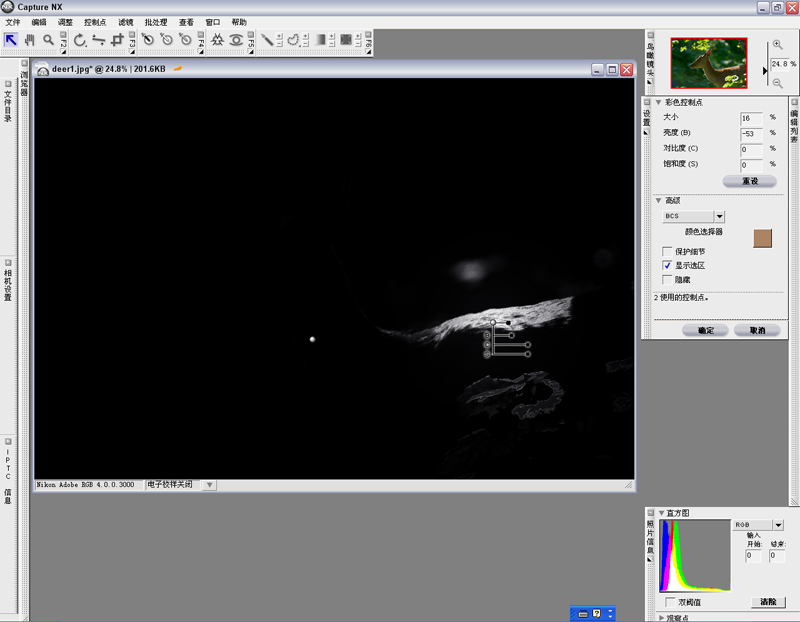
Task: Click the F5 toolbar group tab
Action: 251,42
